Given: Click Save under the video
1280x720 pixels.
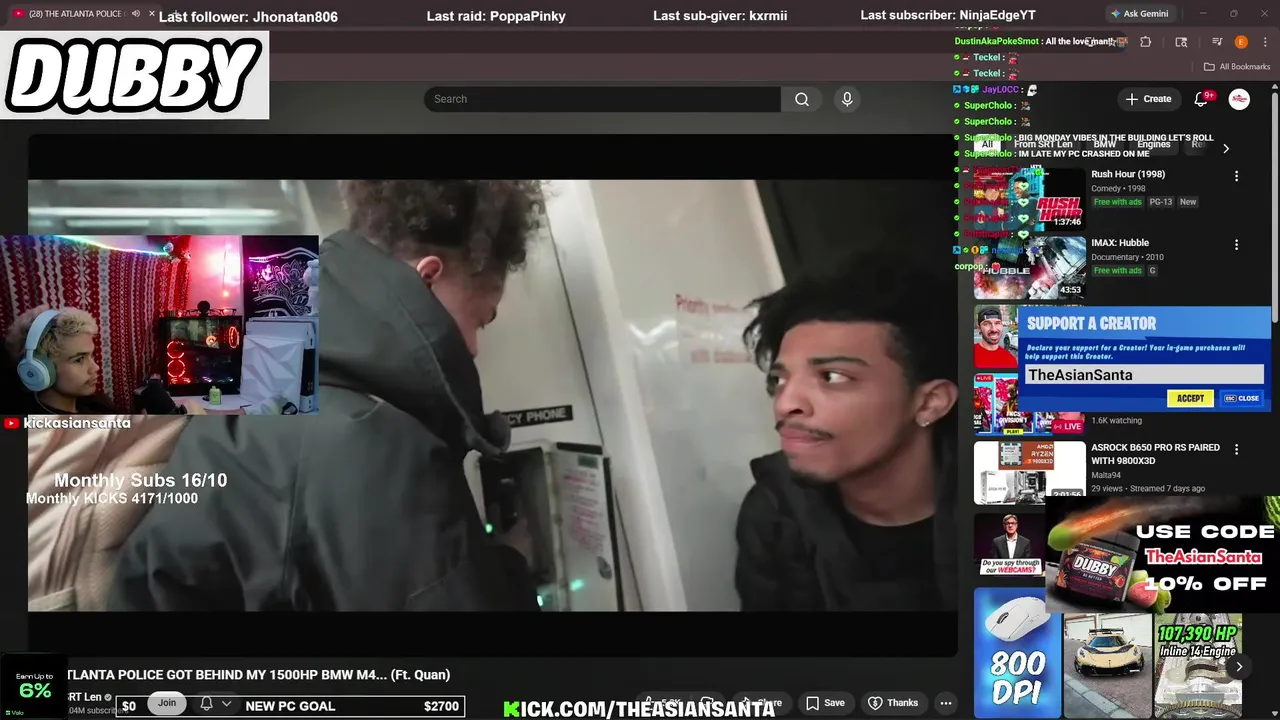Looking at the screenshot, I should coord(825,703).
